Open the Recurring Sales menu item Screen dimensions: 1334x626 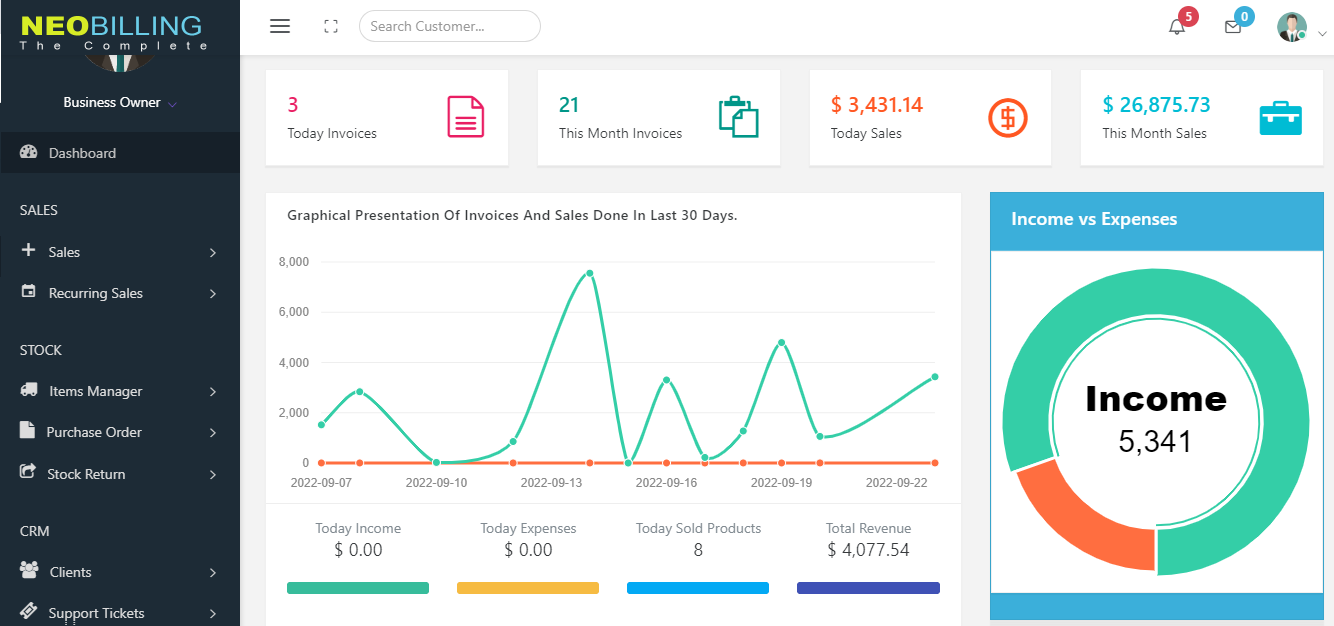[96, 293]
